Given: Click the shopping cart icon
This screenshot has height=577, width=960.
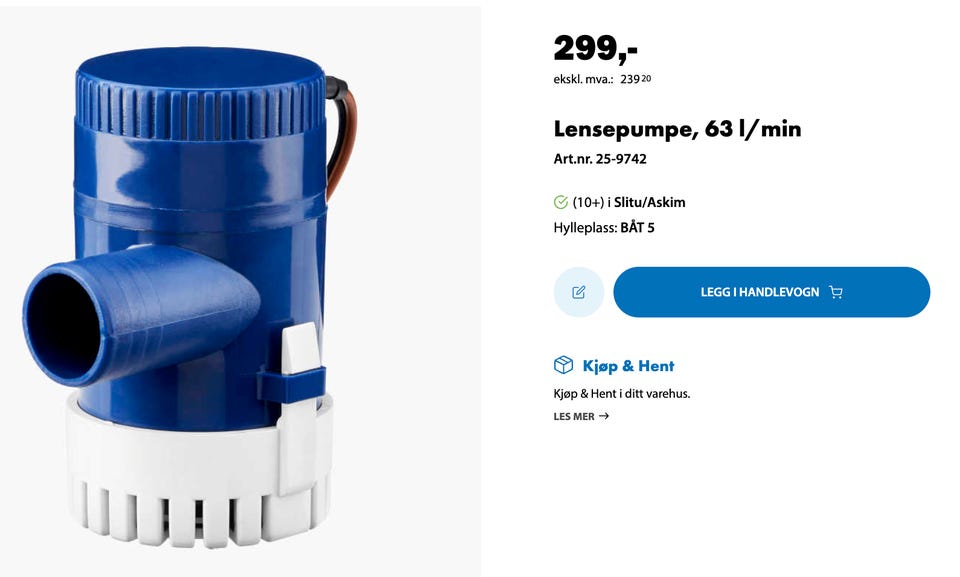Looking at the screenshot, I should tap(836, 292).
